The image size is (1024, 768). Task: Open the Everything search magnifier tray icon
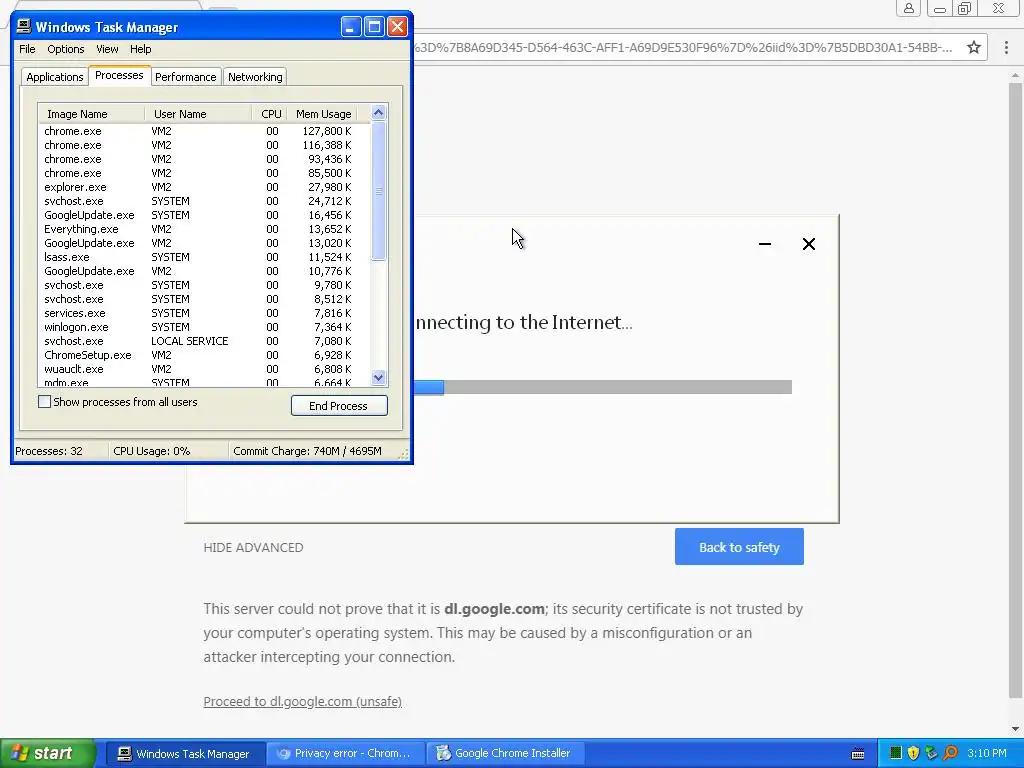point(950,753)
